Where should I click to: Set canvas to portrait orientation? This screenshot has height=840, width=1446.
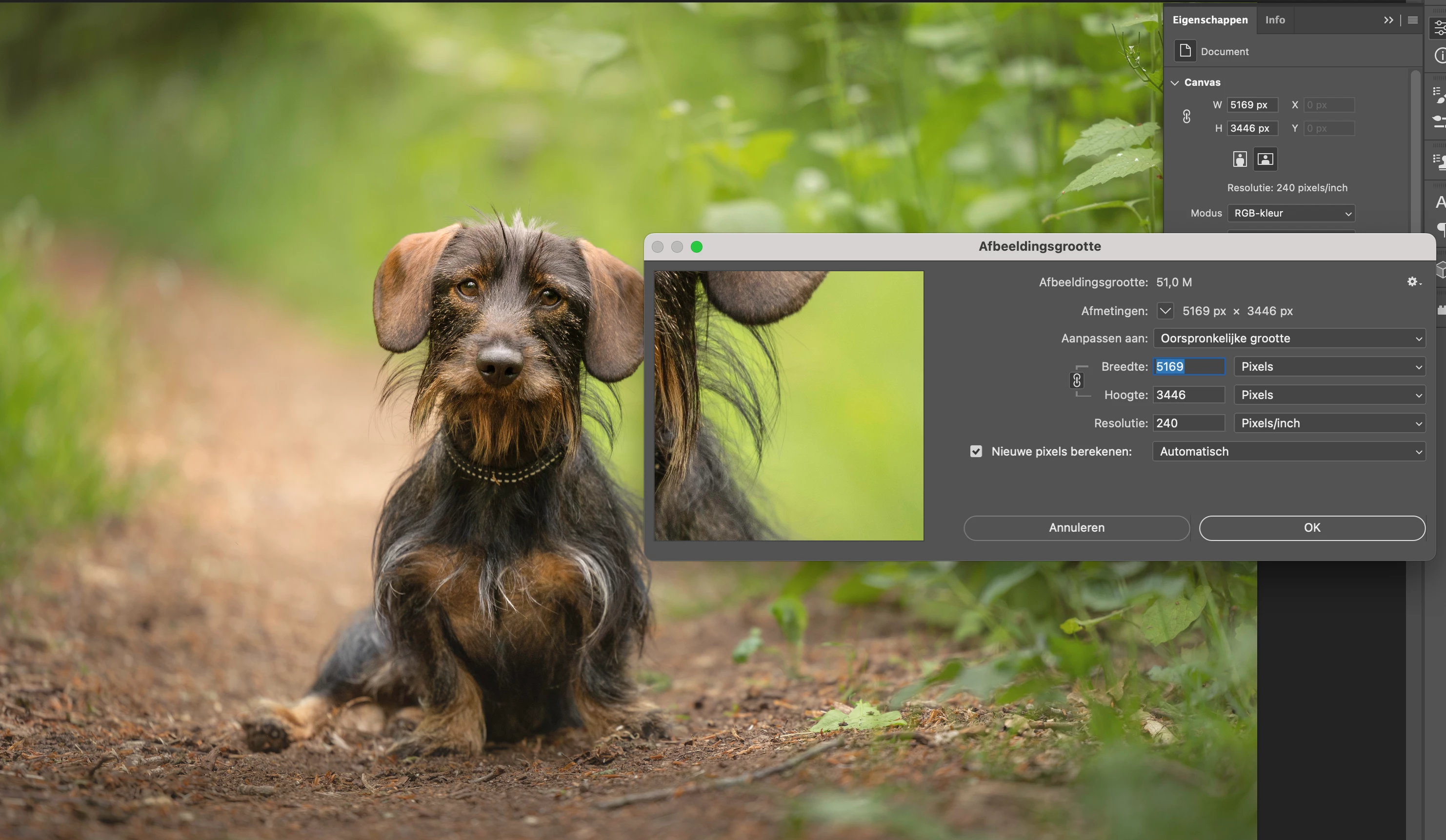[x=1240, y=159]
